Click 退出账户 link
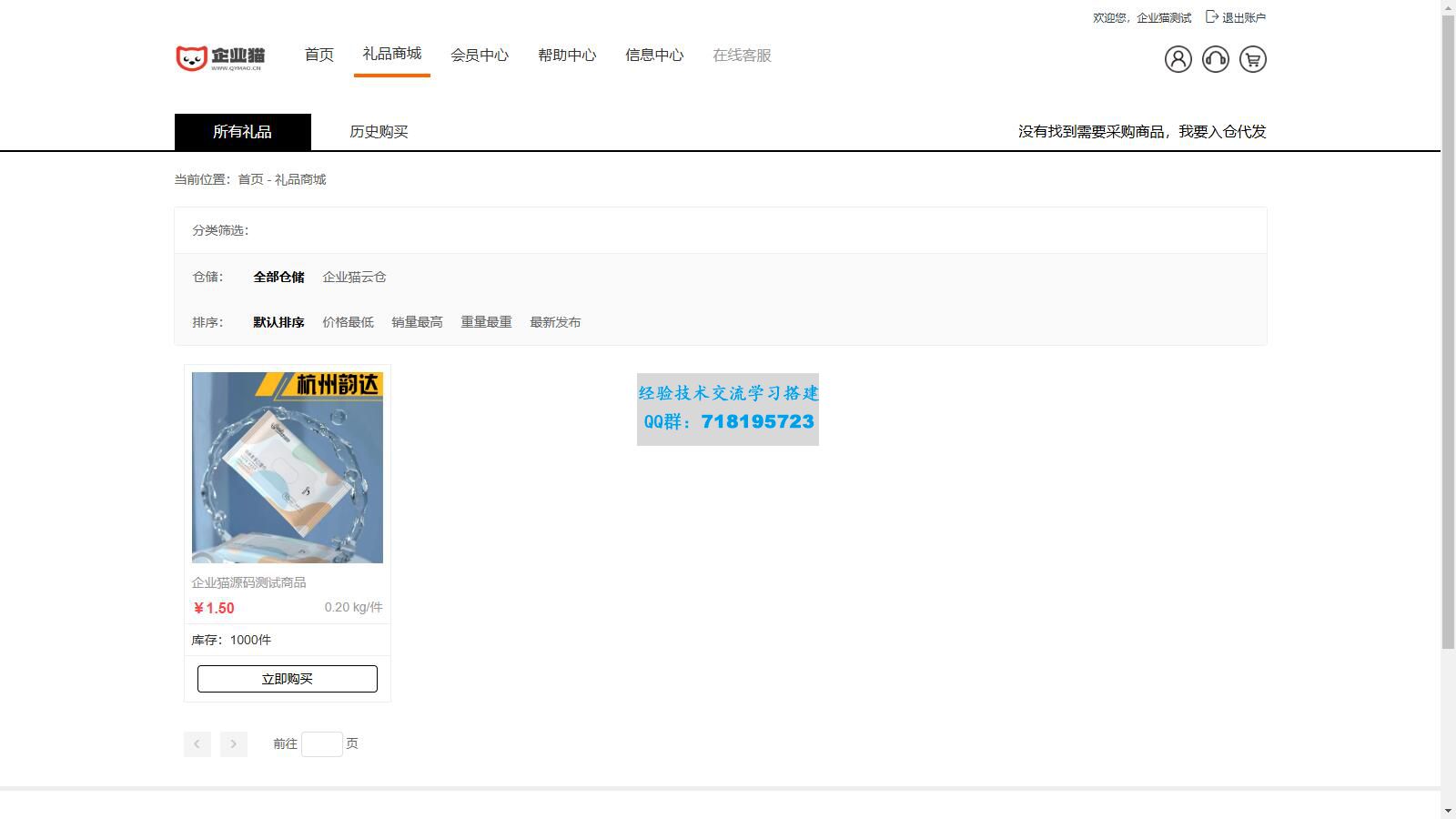Viewport: 1456px width, 819px height. tap(1243, 17)
